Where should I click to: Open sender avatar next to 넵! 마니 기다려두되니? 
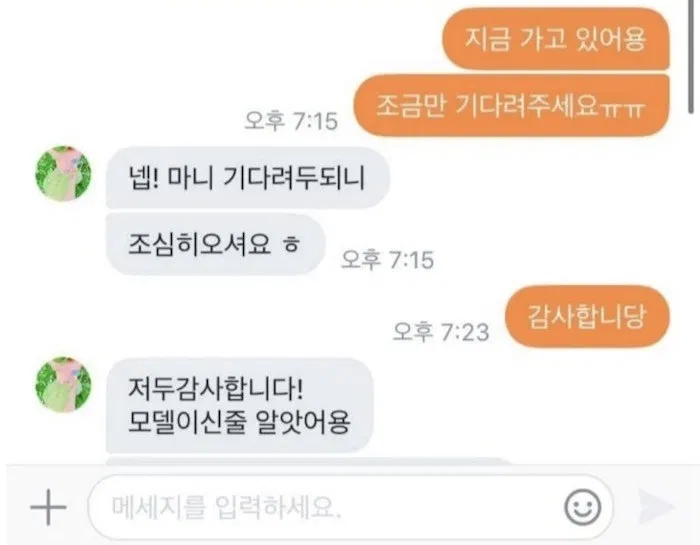[63, 173]
